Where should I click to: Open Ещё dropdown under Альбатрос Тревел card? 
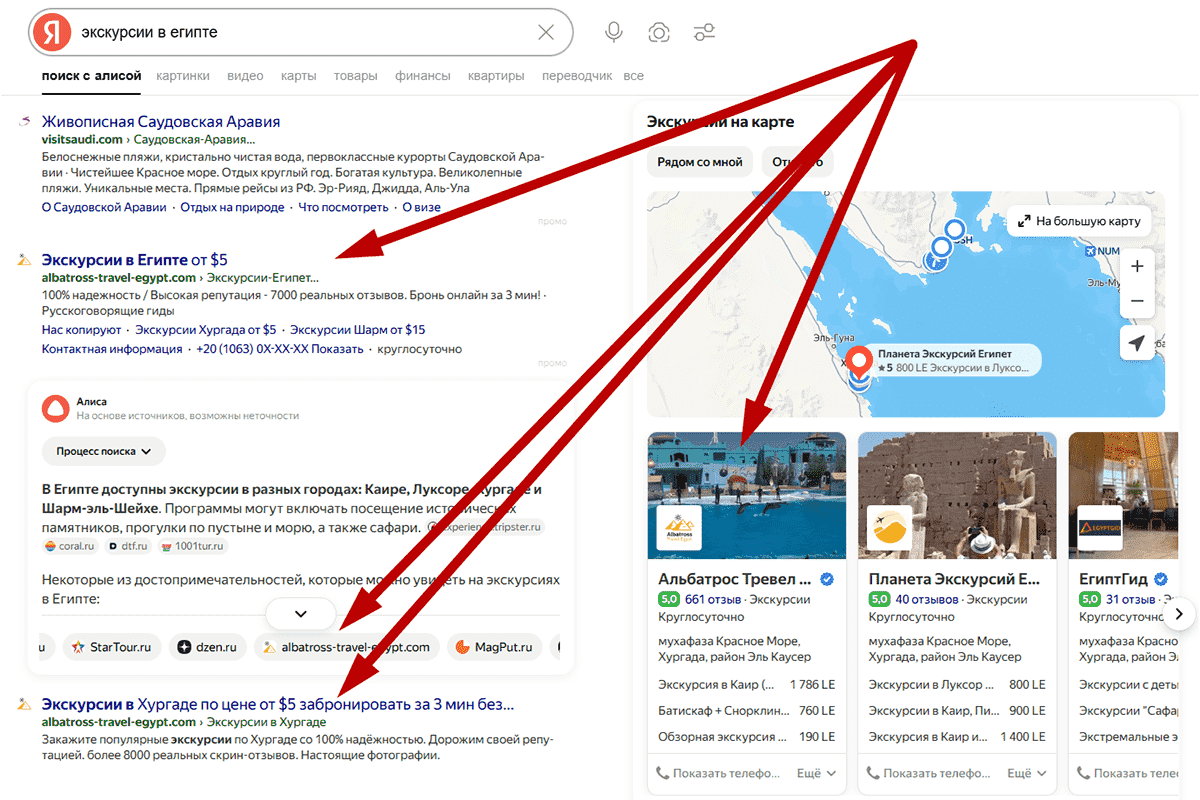click(815, 773)
